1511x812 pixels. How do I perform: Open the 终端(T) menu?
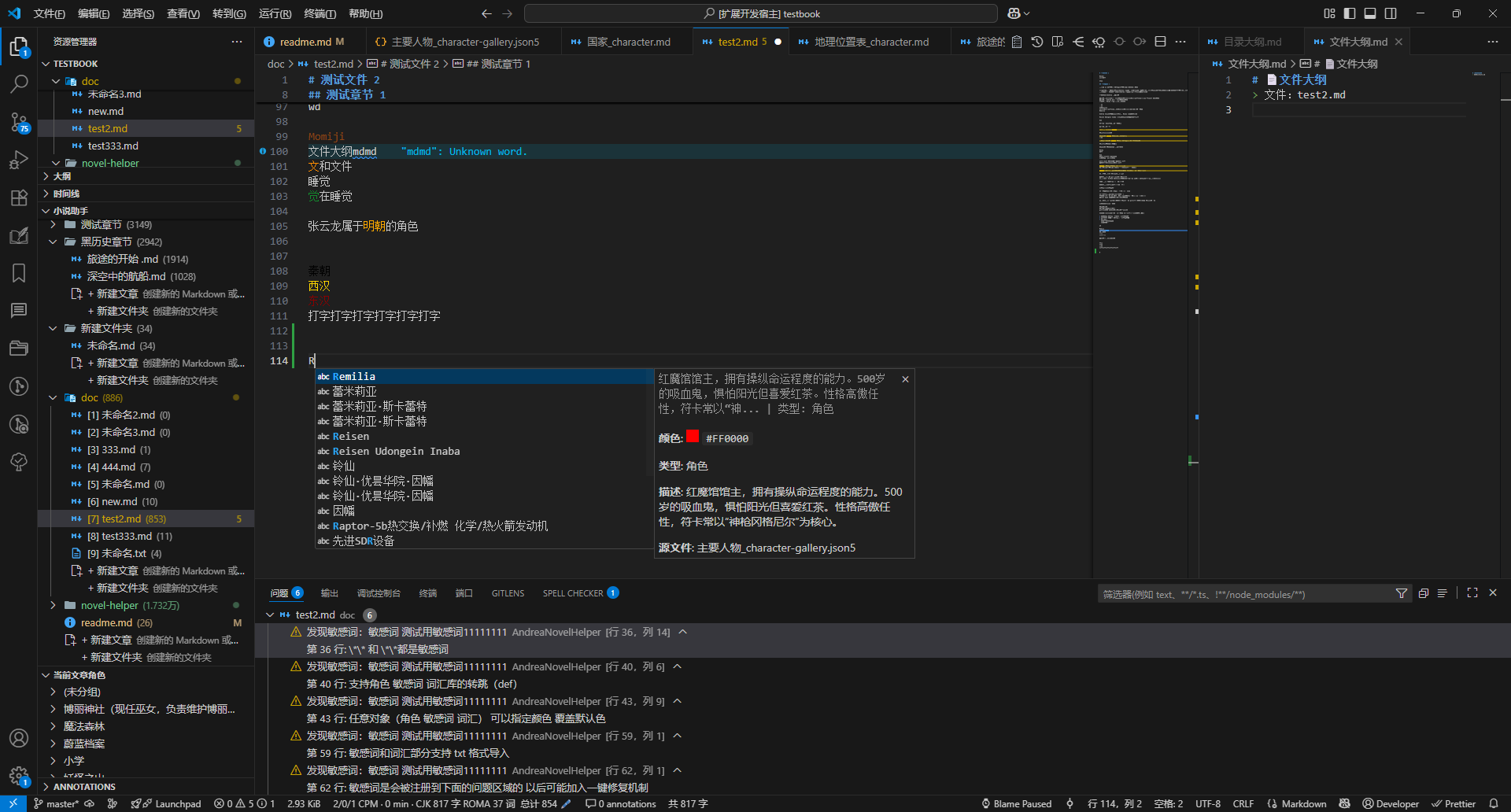click(x=320, y=13)
